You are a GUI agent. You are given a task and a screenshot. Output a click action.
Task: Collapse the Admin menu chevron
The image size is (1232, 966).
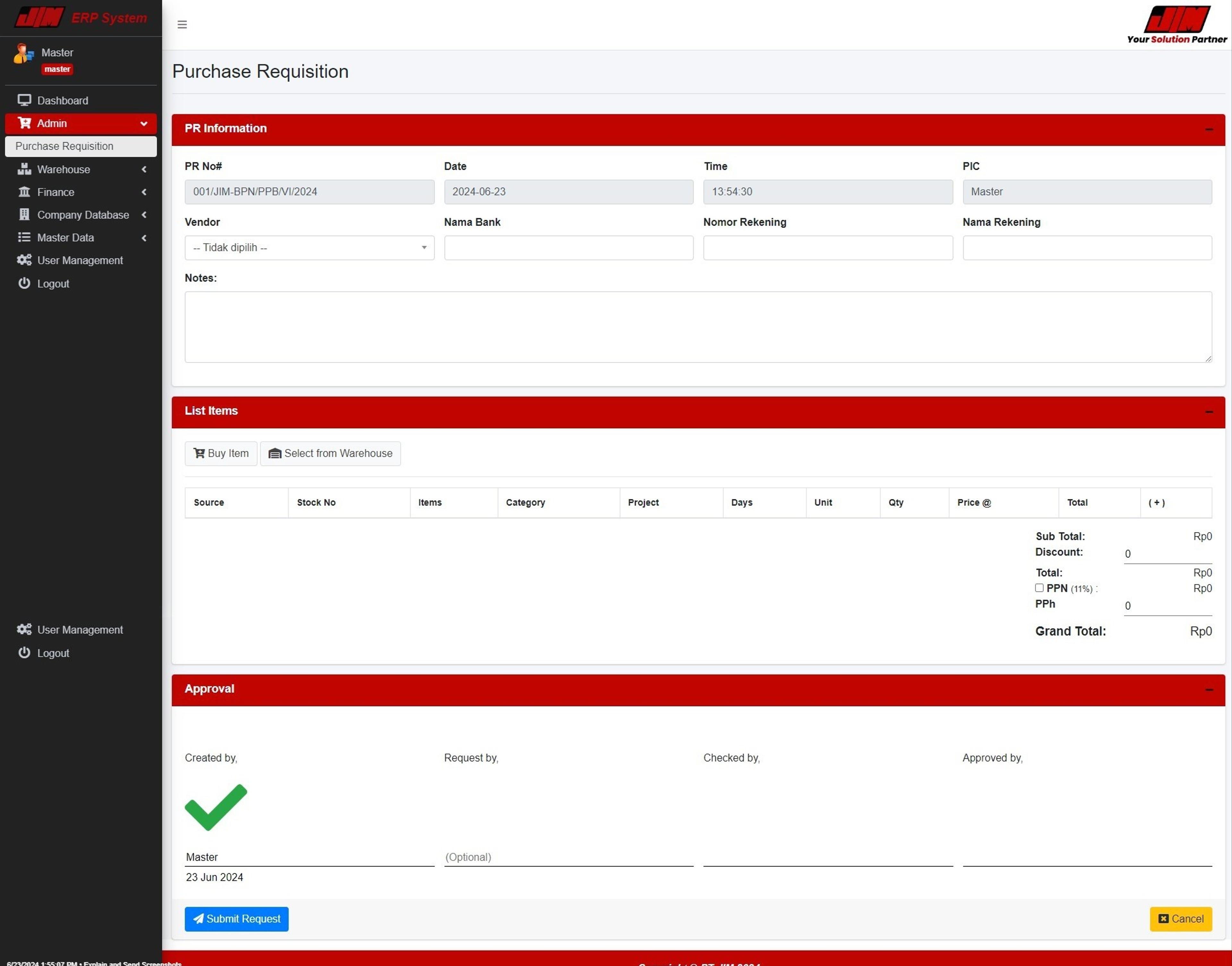coord(144,123)
